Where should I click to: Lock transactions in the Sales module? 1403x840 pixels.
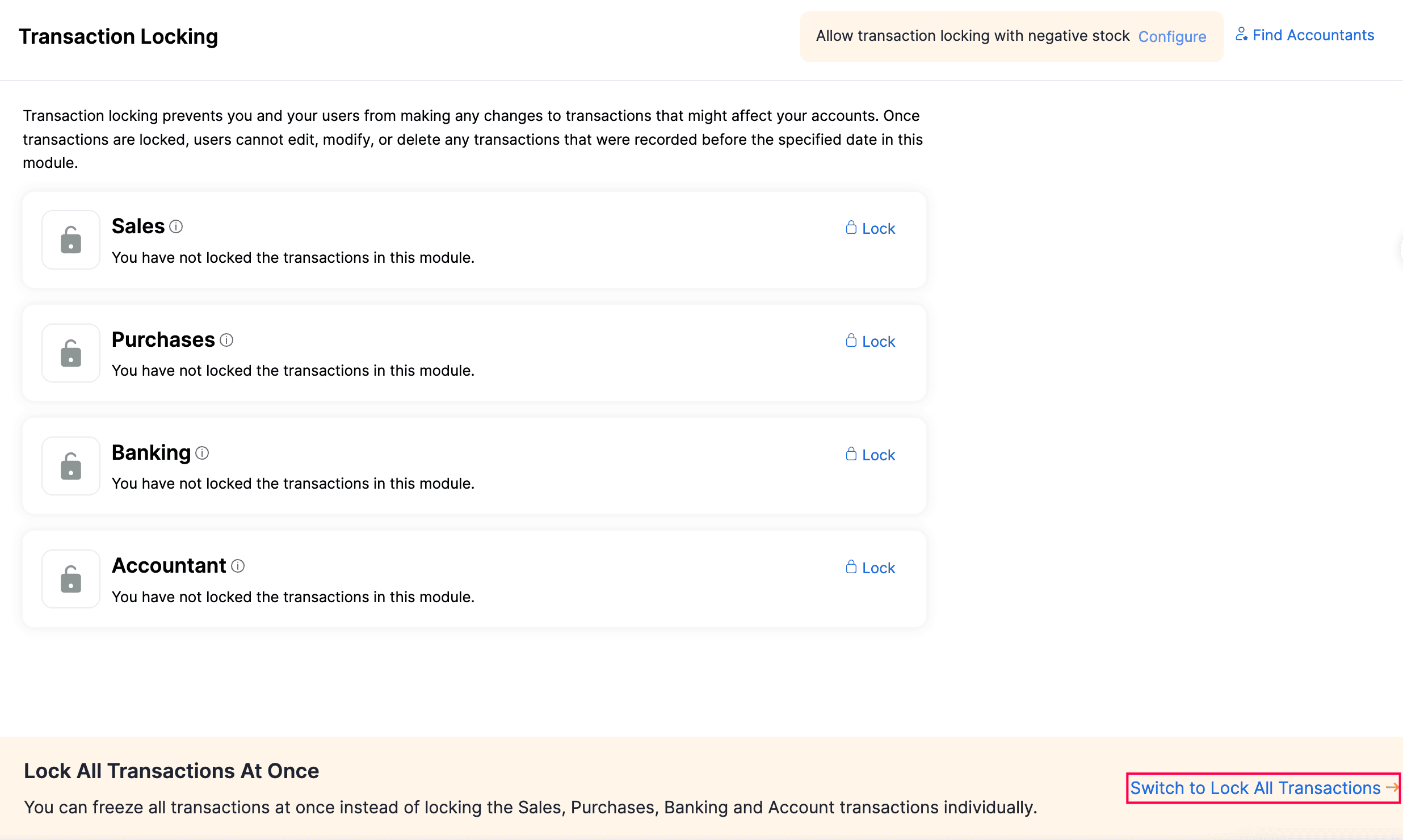tap(878, 228)
